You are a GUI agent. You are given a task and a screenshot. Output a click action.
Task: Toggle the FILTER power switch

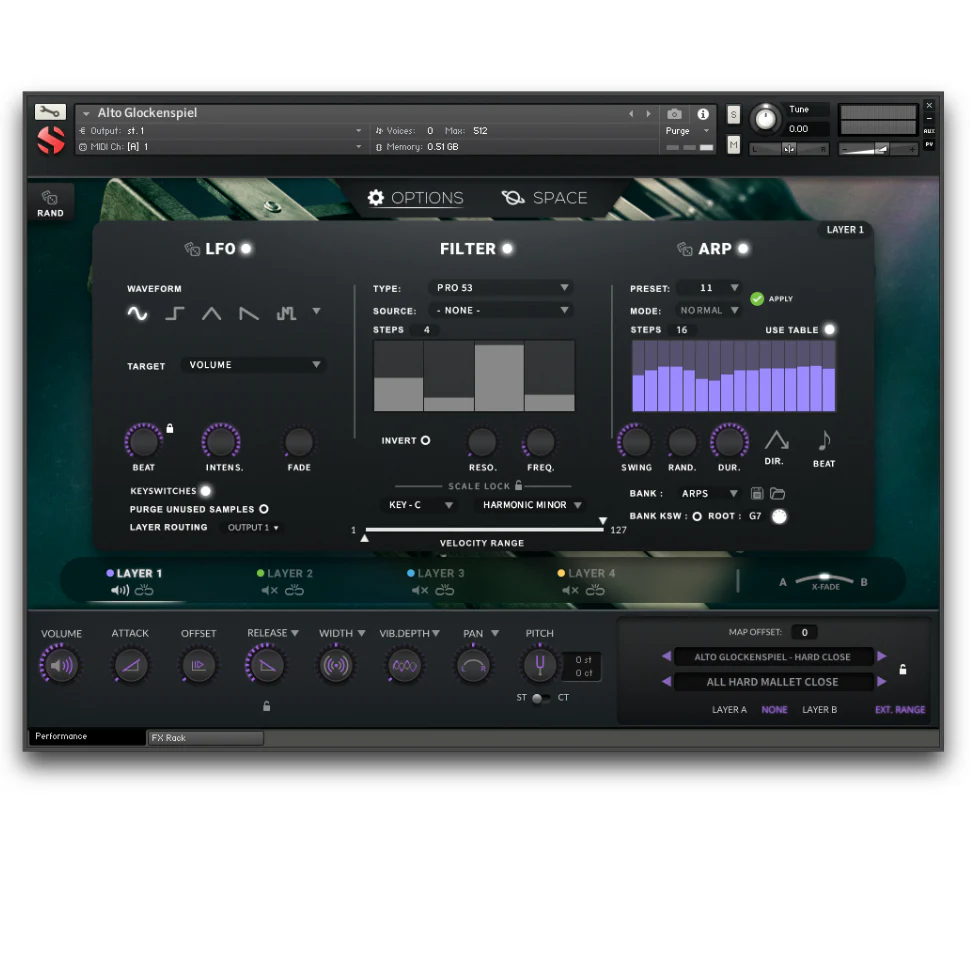[507, 249]
